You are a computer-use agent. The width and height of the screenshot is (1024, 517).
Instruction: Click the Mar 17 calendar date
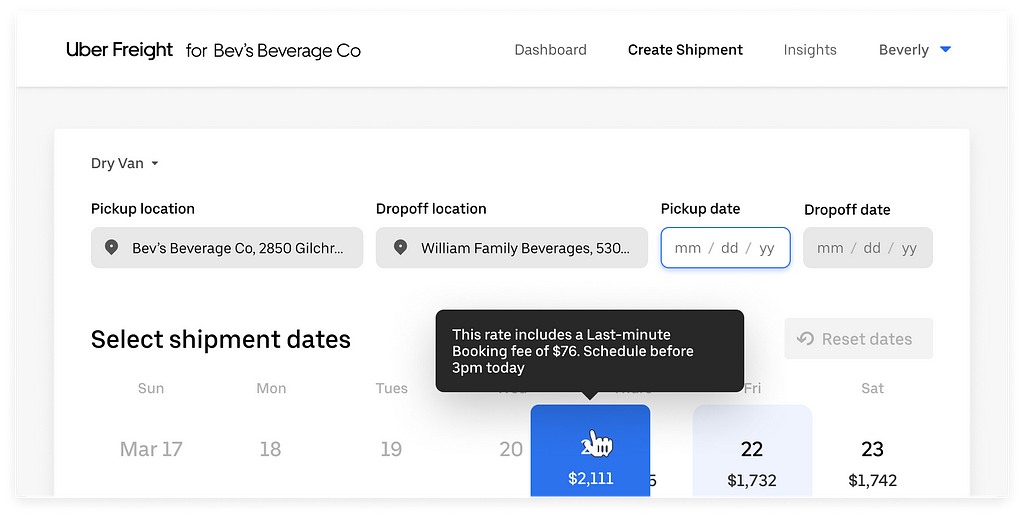151,449
